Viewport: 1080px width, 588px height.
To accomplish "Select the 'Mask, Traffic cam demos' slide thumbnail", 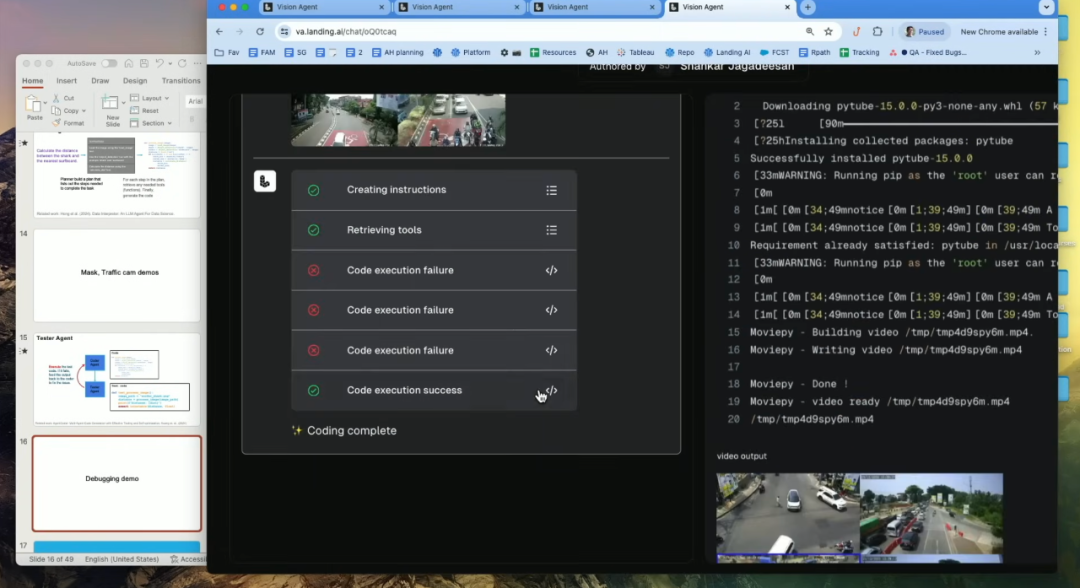I will click(118, 273).
